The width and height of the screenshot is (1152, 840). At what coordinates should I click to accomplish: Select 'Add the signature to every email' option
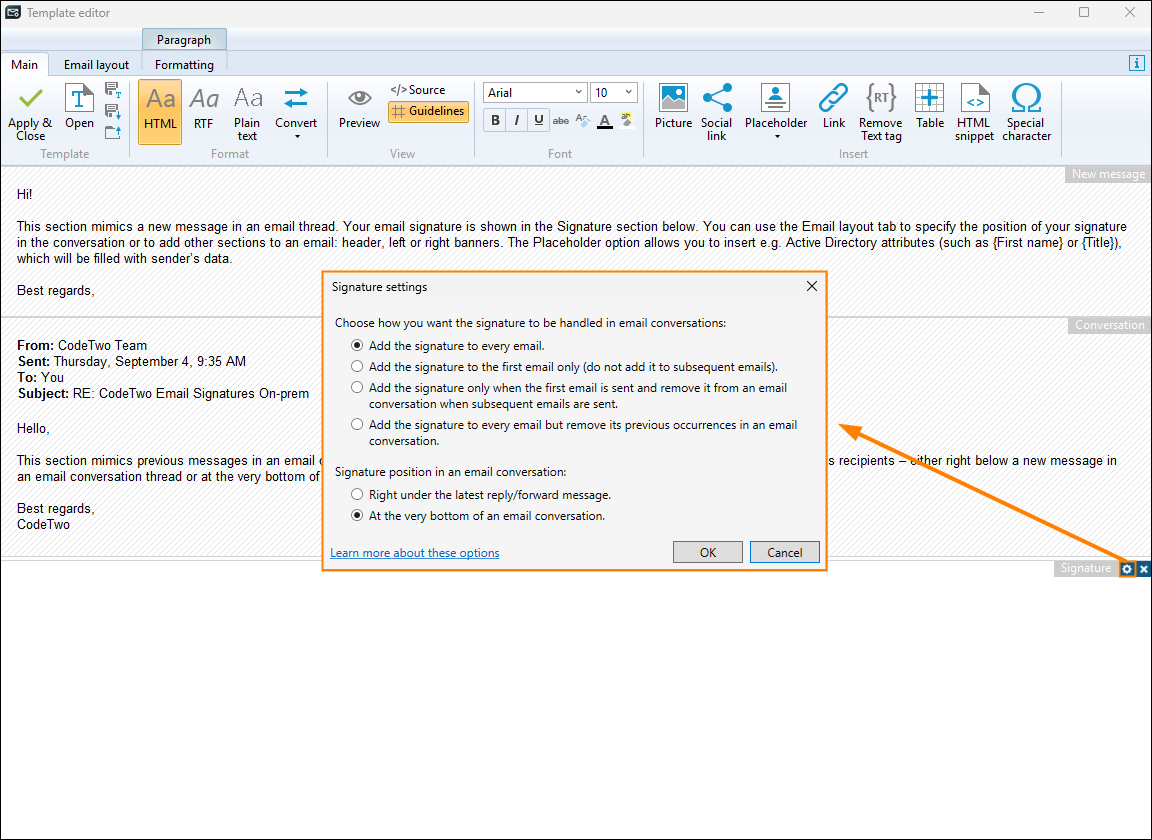pos(357,345)
